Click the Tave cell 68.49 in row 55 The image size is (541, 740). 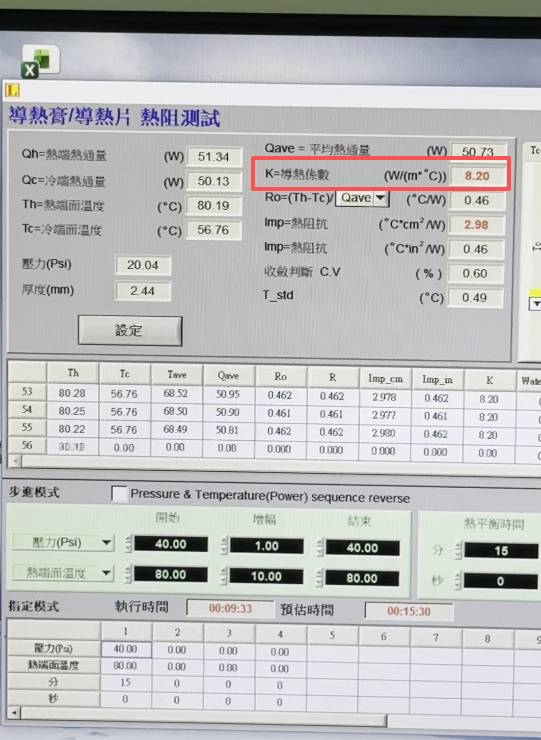point(175,429)
